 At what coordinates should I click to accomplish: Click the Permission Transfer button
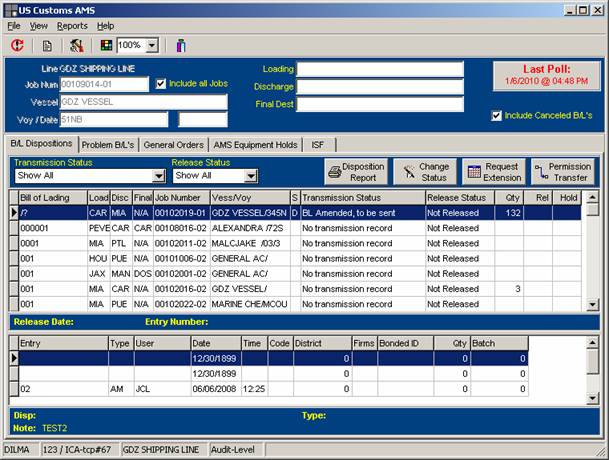562,171
